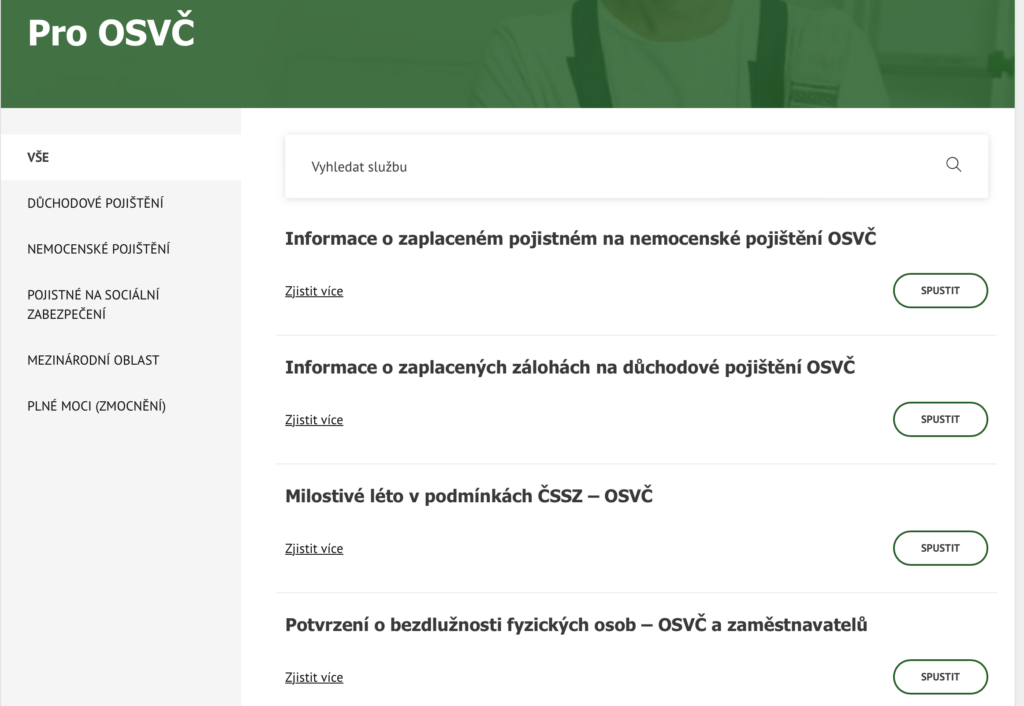Image resolution: width=1024 pixels, height=706 pixels.
Task: Click Zjistit více for důchodové pojištění zálohy
Action: tap(313, 419)
